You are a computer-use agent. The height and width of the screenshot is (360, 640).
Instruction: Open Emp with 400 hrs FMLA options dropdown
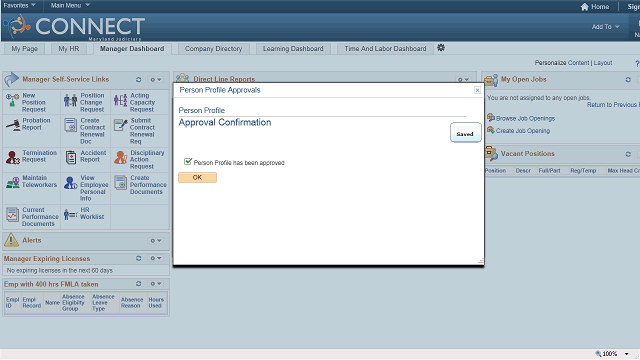[156, 284]
